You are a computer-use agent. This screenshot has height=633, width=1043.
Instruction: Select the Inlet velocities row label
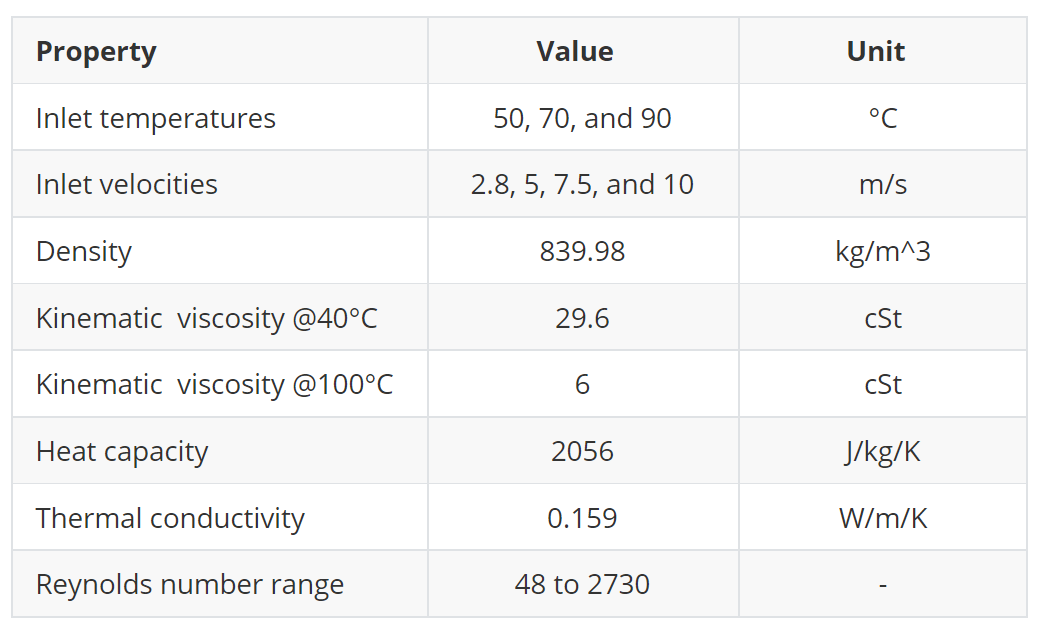click(x=127, y=184)
